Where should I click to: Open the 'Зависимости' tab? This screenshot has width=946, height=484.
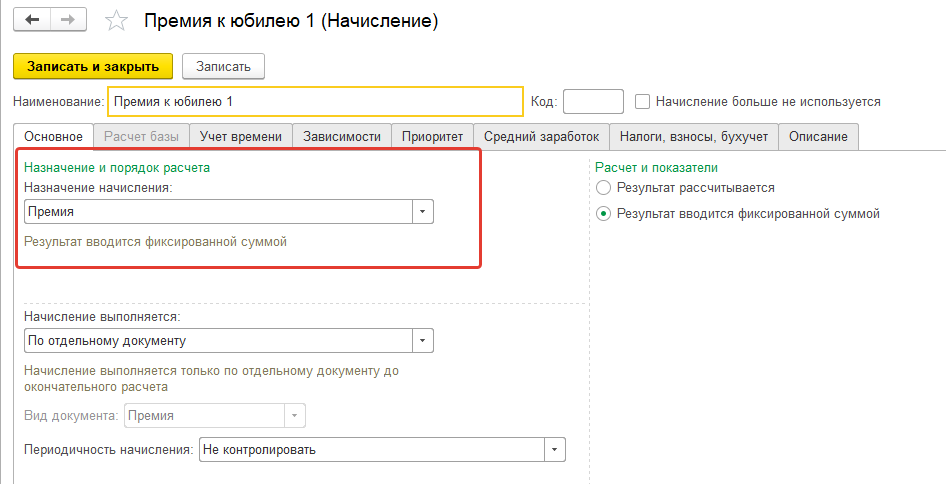point(342,137)
